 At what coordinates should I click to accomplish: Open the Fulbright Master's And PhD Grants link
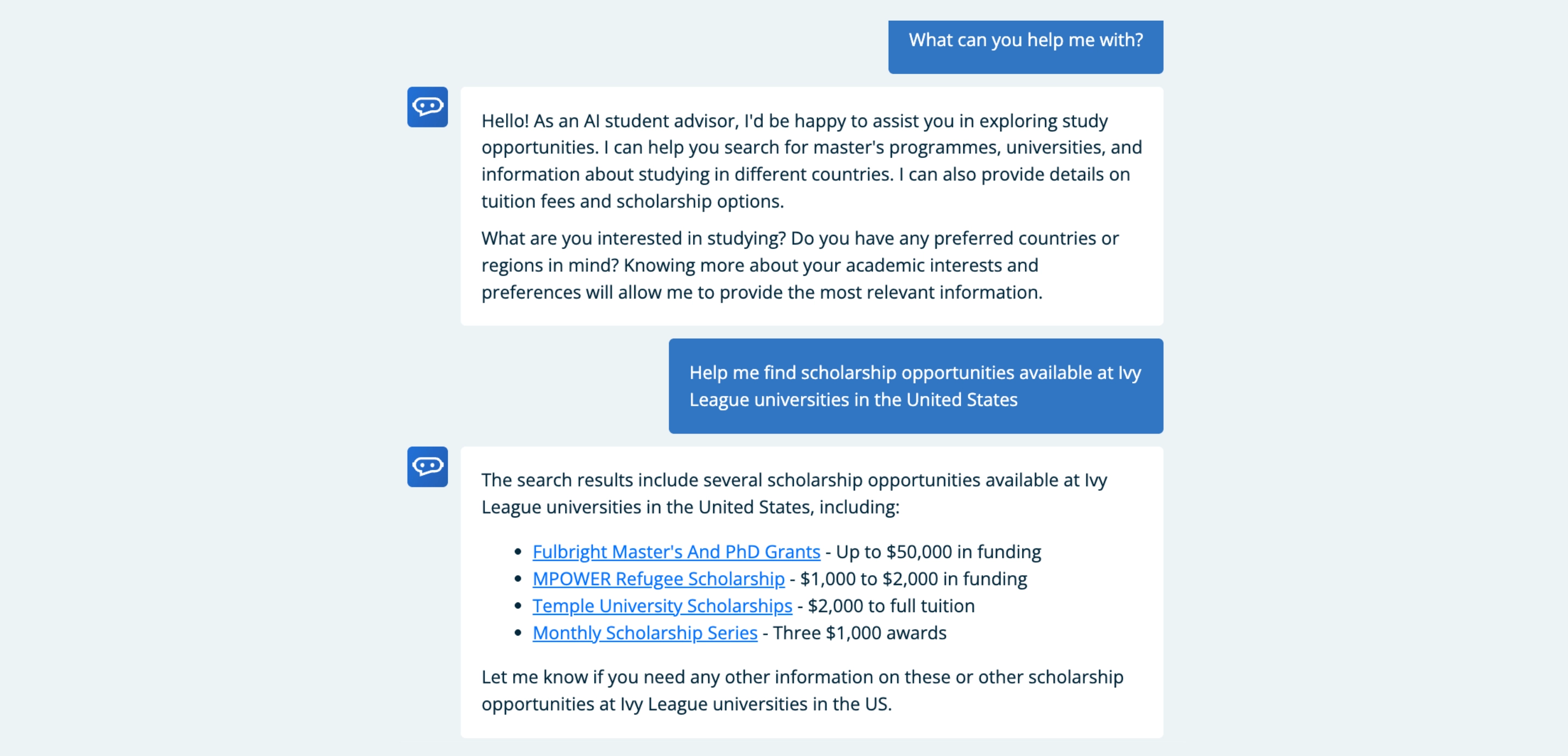[676, 552]
